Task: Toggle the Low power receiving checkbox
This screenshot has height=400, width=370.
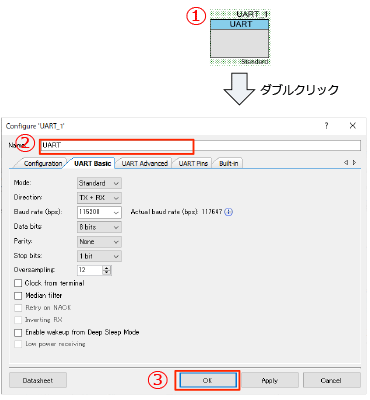Action: tap(18, 344)
